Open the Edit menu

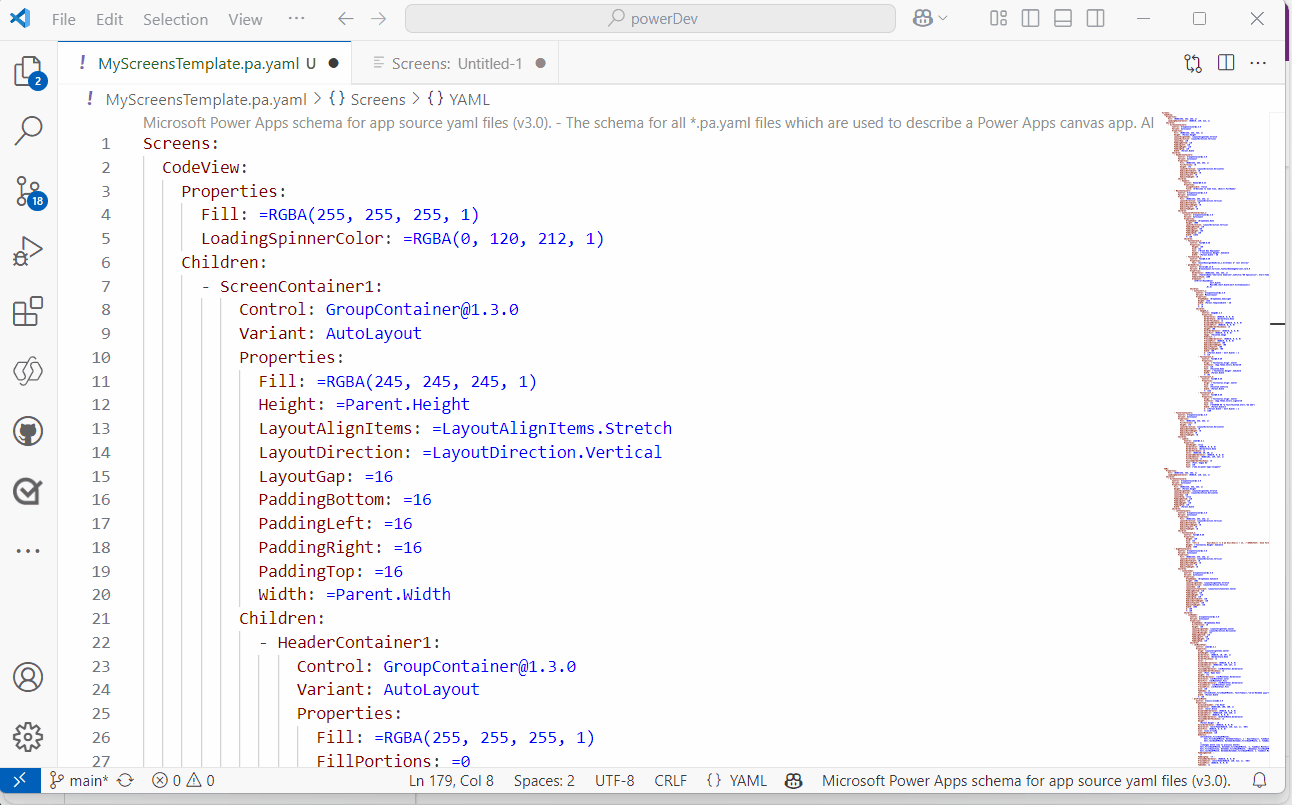[108, 18]
